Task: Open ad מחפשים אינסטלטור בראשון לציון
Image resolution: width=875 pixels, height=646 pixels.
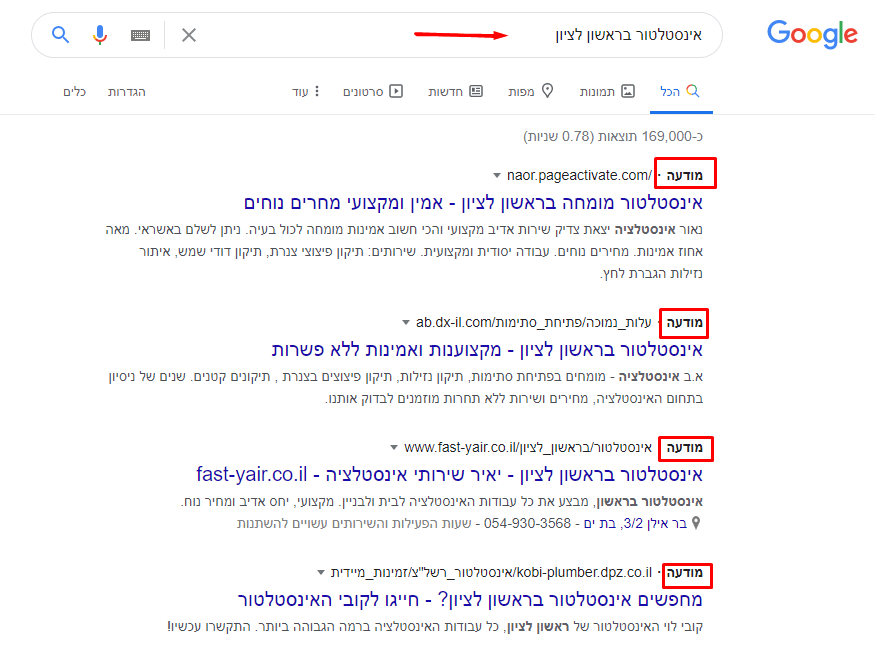Action: click(x=470, y=600)
